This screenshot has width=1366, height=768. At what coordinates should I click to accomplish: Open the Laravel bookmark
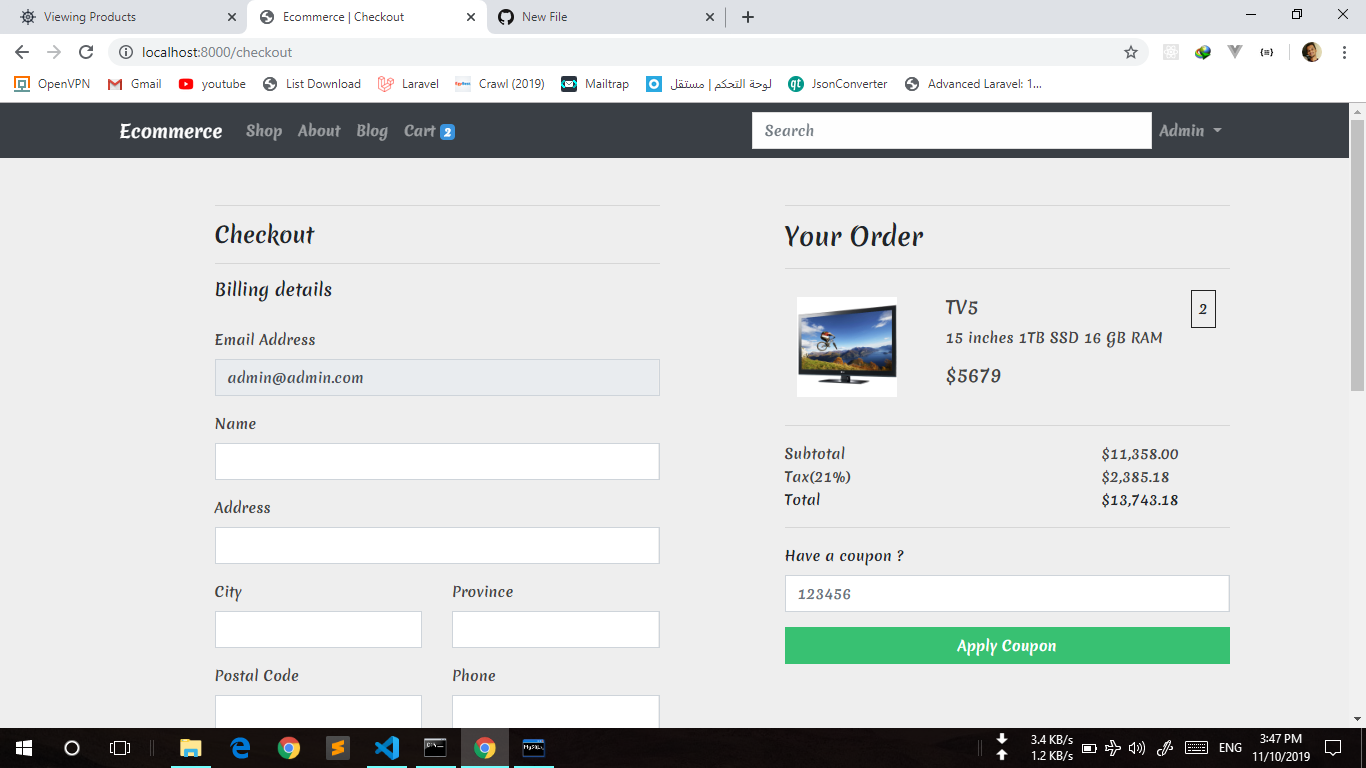[x=408, y=84]
